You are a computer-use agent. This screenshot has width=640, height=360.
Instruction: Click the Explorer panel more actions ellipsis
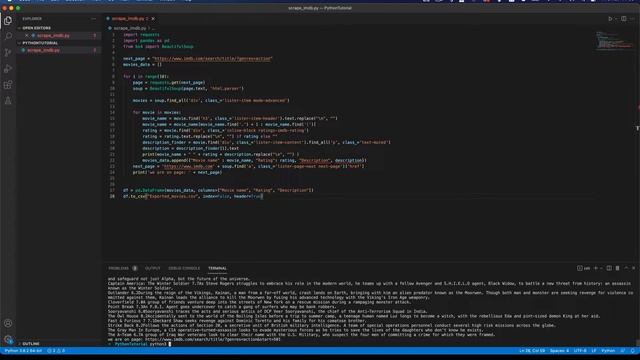click(93, 19)
